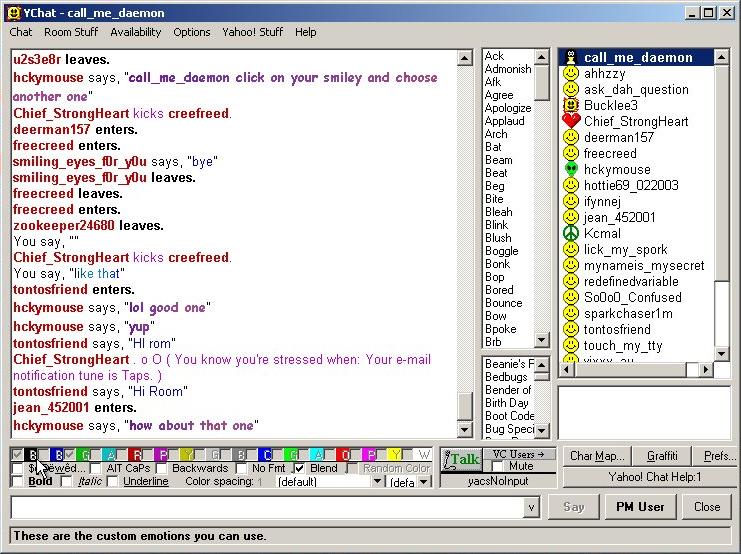Click smiley icon next to jean_452001
This screenshot has width=741, height=554.
[x=571, y=217]
